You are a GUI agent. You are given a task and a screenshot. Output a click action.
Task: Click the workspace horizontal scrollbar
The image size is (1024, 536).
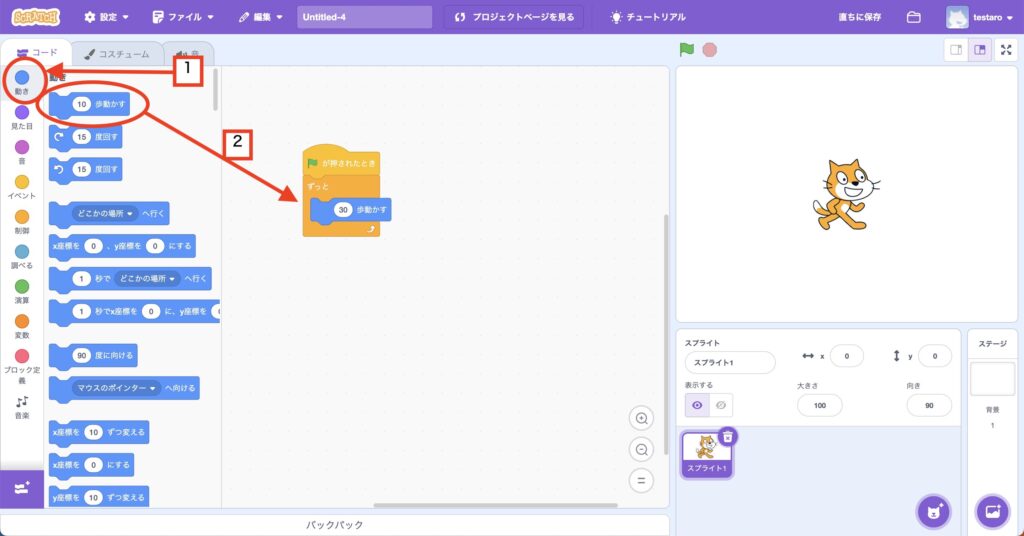tap(495, 505)
